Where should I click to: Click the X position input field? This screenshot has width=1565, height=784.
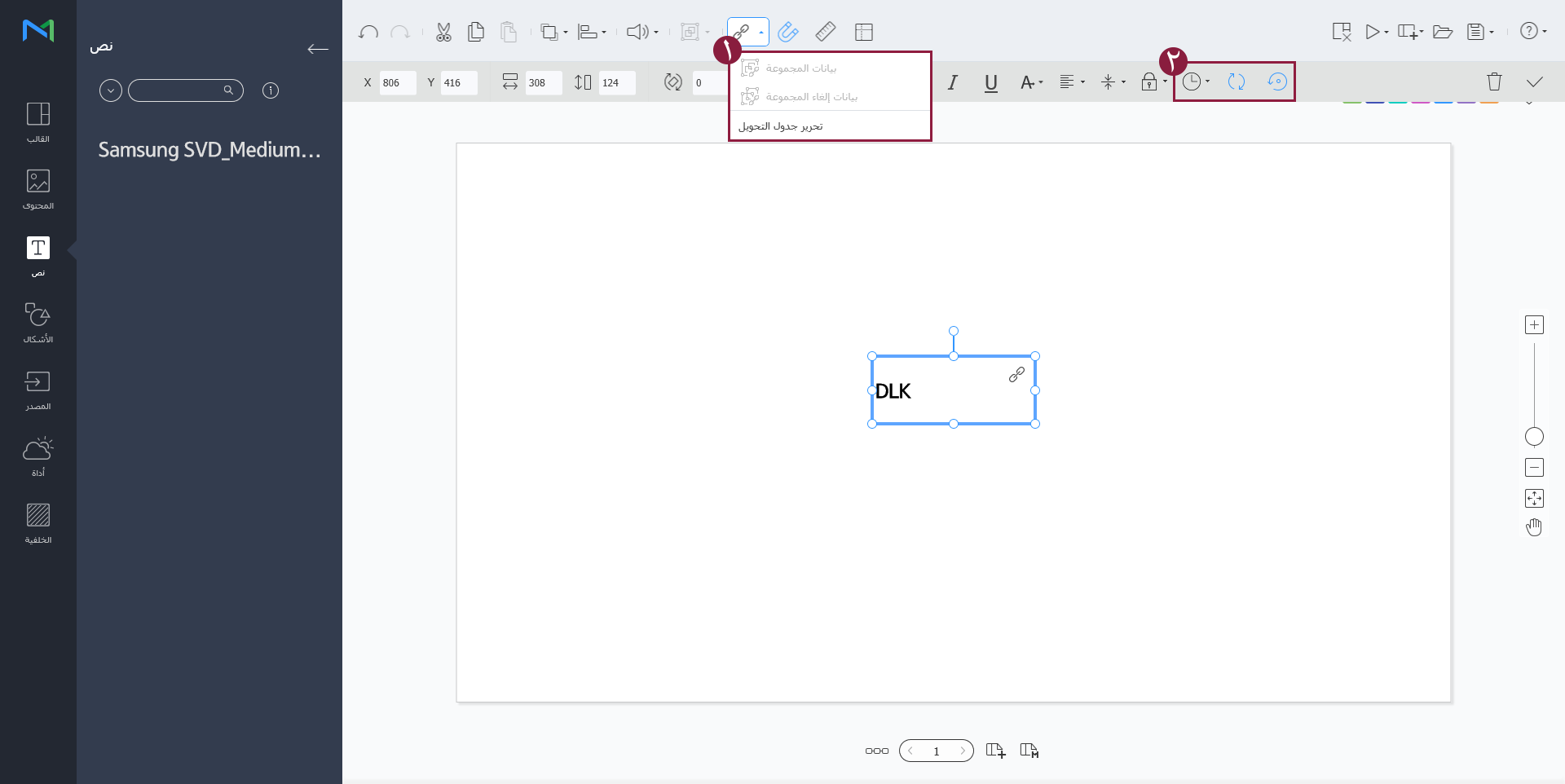click(397, 82)
